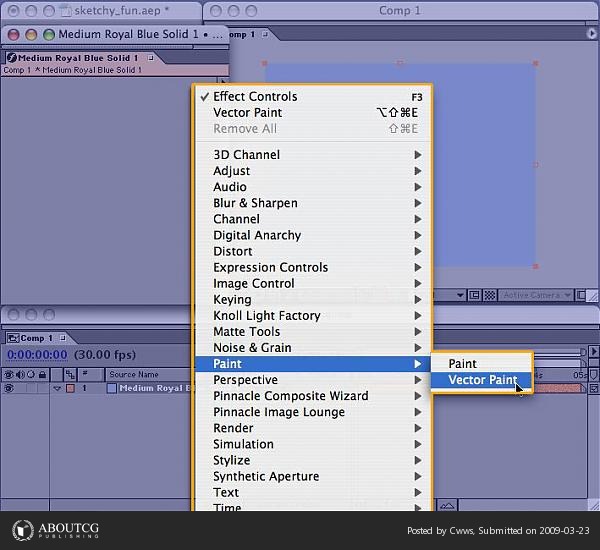Viewport: 600px width, 550px height.
Task: Open the Stylize menu item
Action: click(x=313, y=460)
